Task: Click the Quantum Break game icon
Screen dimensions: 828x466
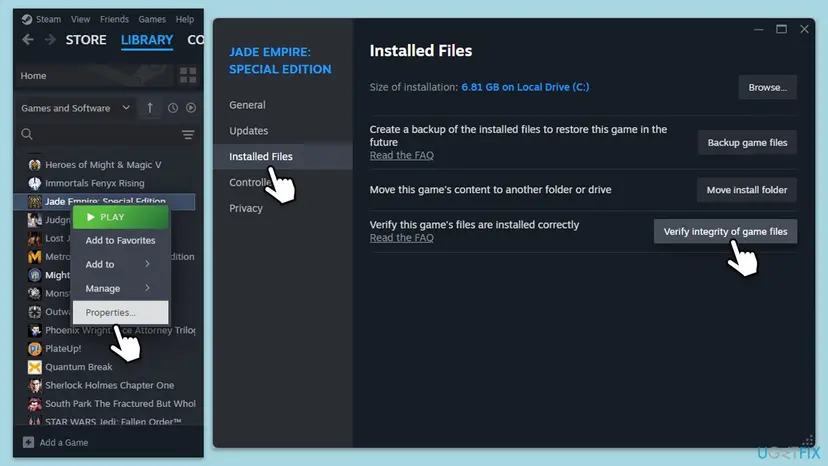Action: pyautogui.click(x=35, y=367)
